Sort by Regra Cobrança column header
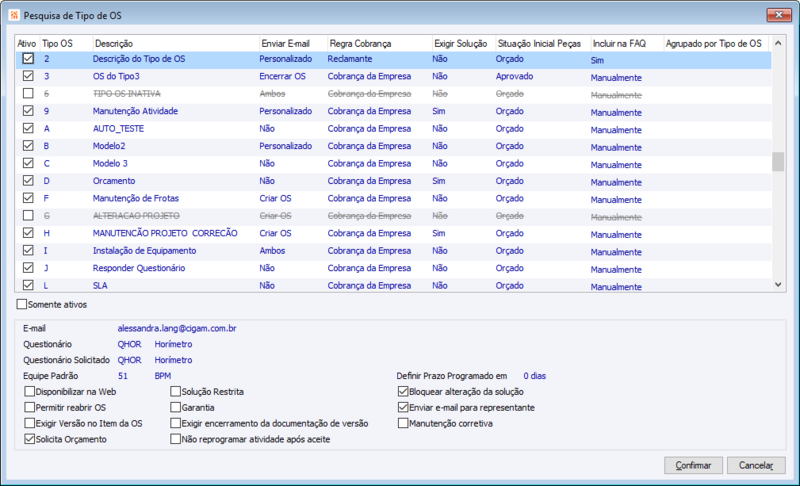 point(360,43)
